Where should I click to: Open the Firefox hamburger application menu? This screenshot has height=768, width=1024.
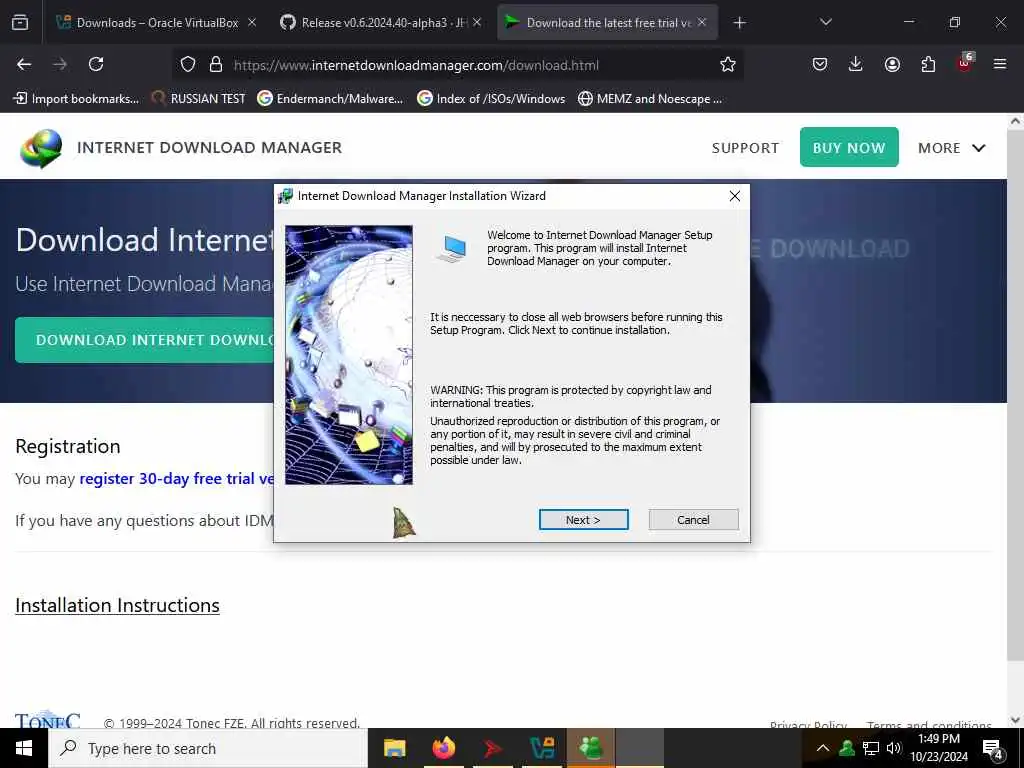1000,64
